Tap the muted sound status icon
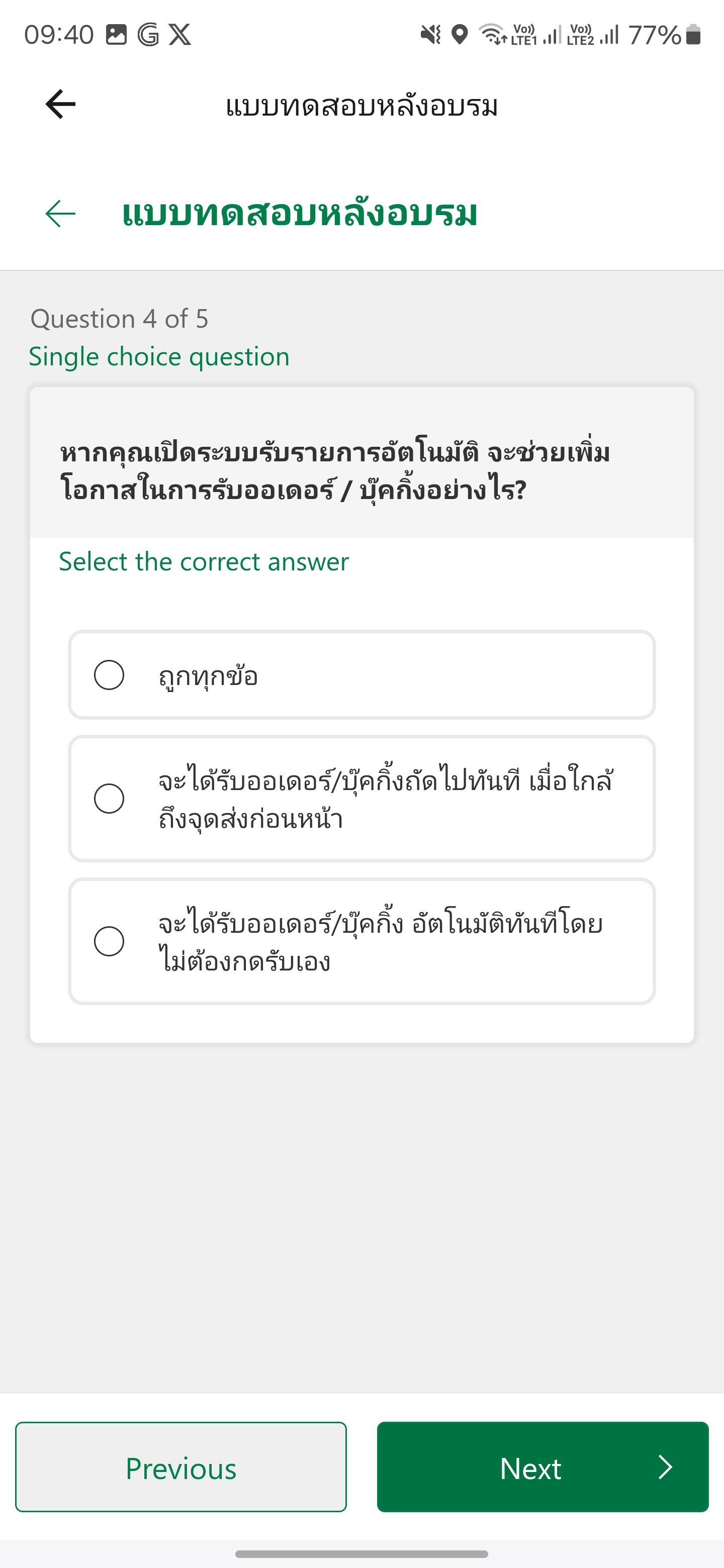The height and width of the screenshot is (1568, 724). click(430, 35)
